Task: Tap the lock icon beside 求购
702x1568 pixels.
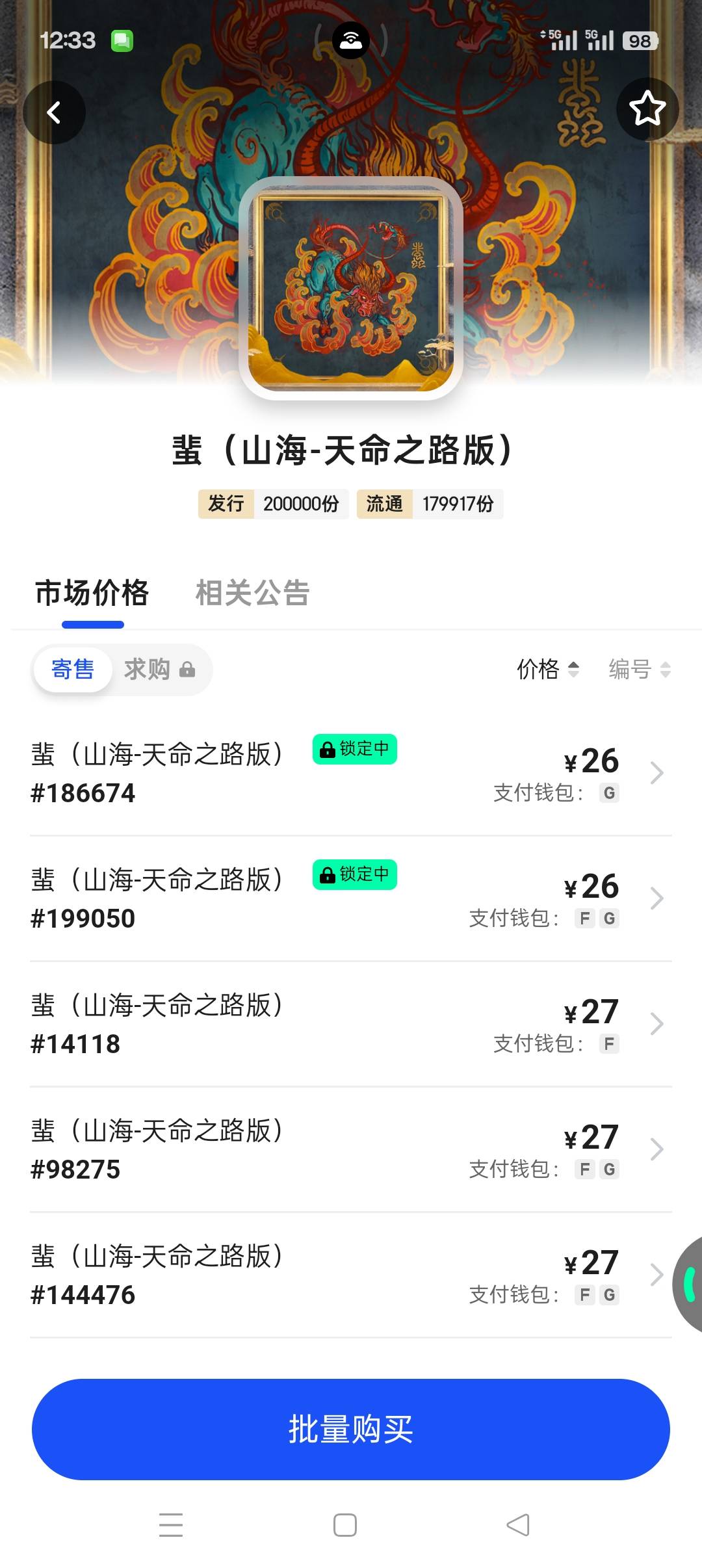Action: point(187,670)
